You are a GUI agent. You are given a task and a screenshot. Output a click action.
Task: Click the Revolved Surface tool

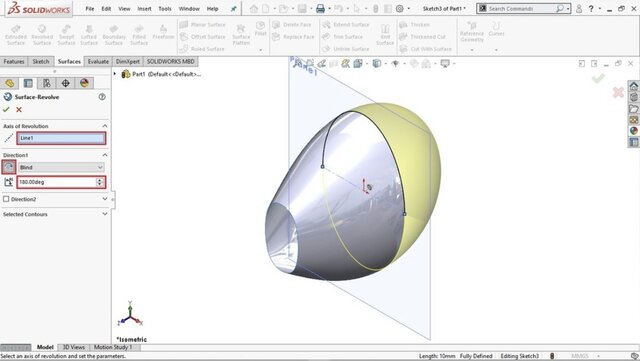coord(42,35)
